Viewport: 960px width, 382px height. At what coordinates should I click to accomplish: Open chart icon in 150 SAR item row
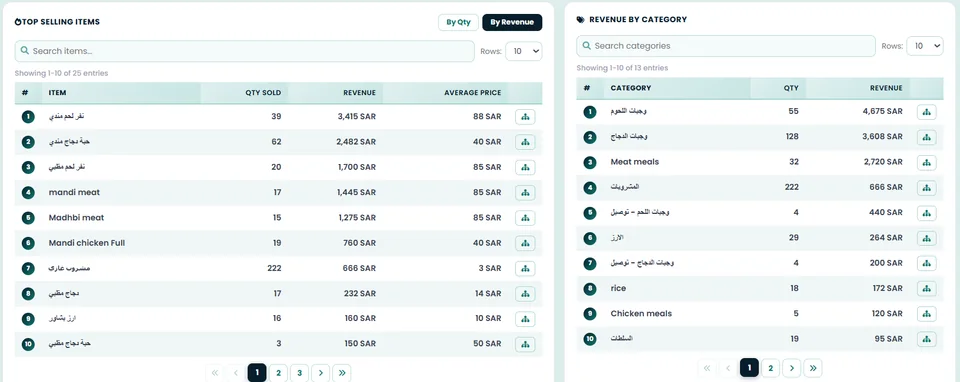click(525, 344)
